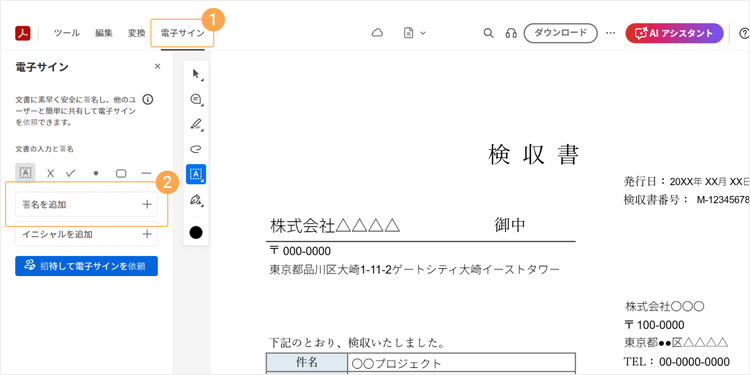Click the headphones read-aloud icon
Viewport: 750px width, 375px height.
coord(511,33)
